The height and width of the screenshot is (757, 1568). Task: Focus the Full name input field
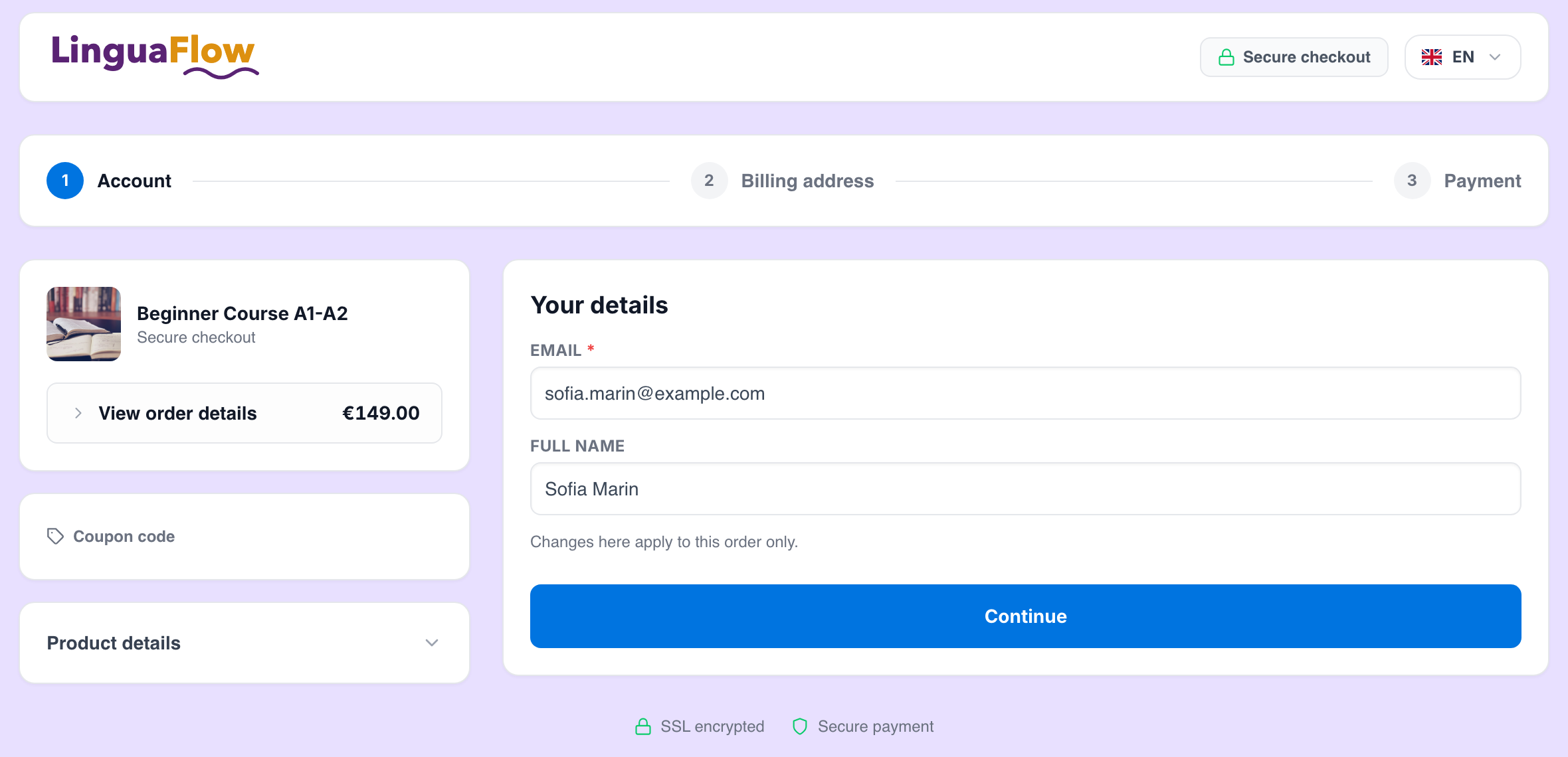1025,489
